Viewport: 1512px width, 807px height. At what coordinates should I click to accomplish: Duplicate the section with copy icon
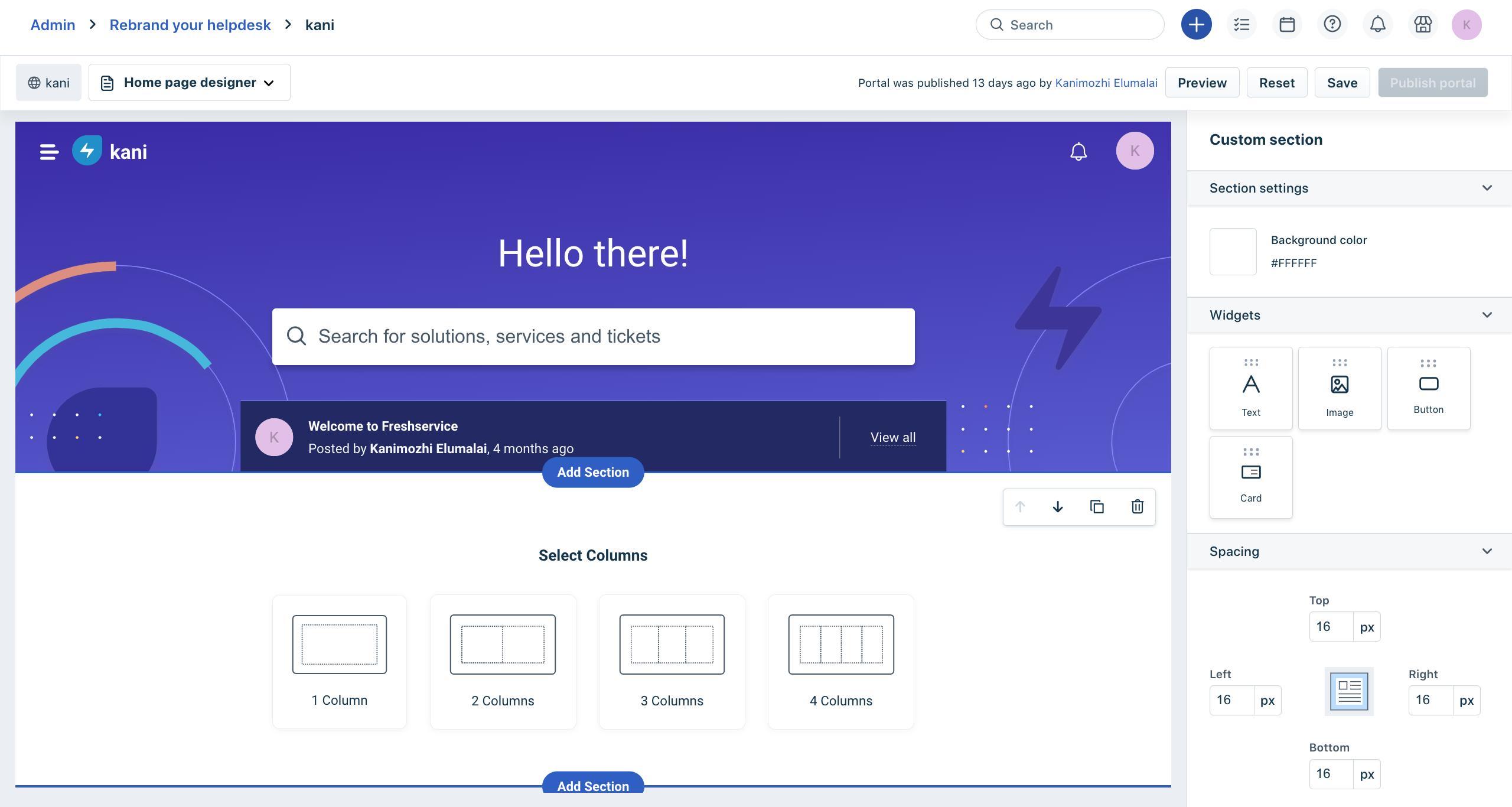(x=1097, y=506)
